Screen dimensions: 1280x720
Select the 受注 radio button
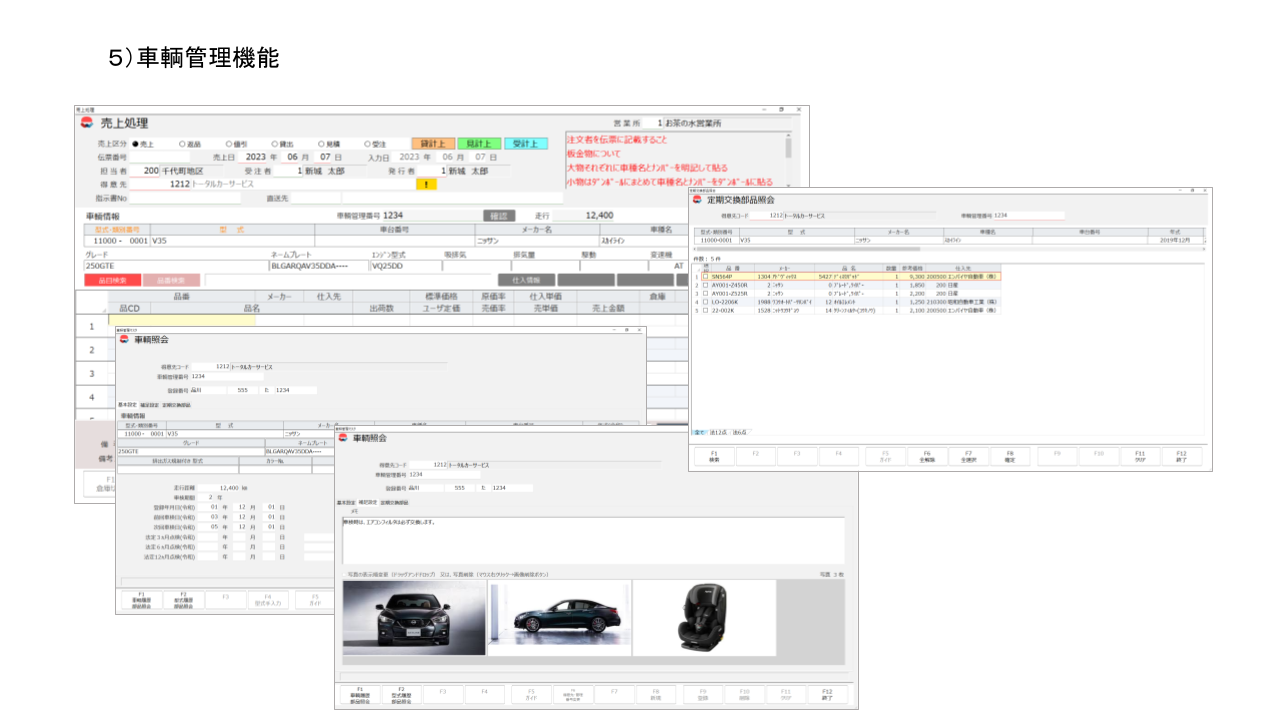pyautogui.click(x=368, y=144)
